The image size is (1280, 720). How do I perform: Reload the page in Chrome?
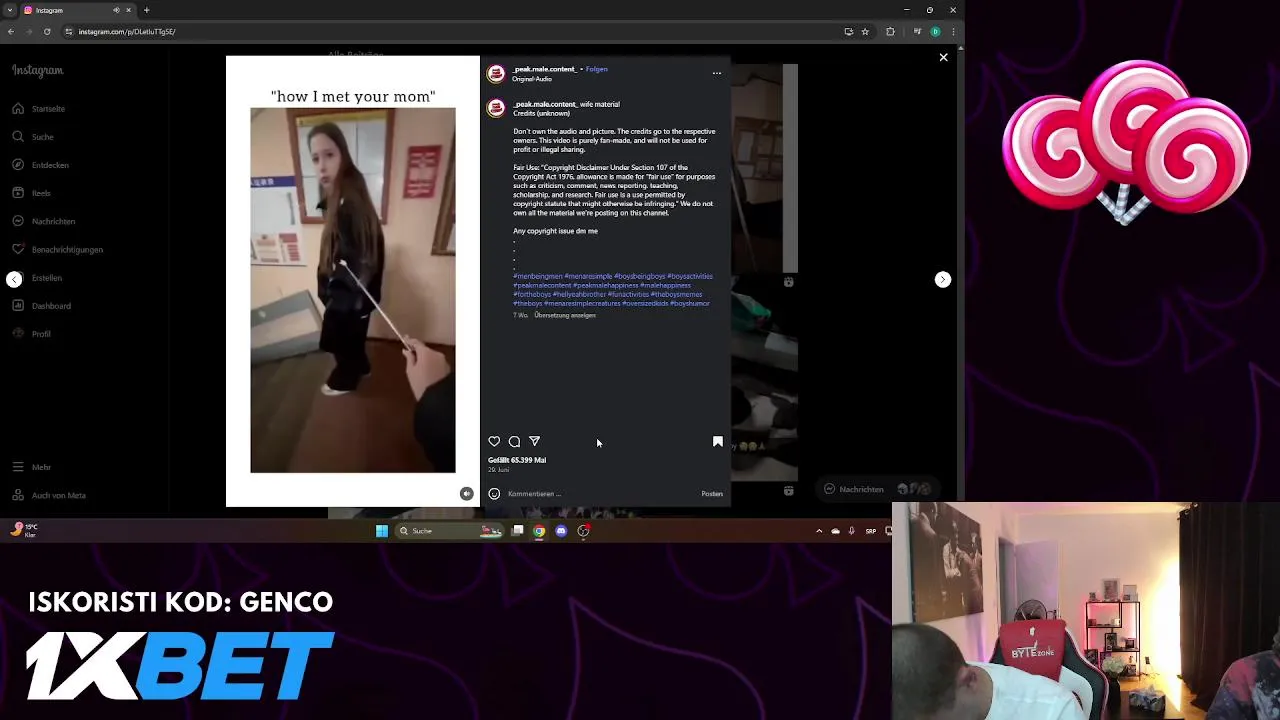47,31
